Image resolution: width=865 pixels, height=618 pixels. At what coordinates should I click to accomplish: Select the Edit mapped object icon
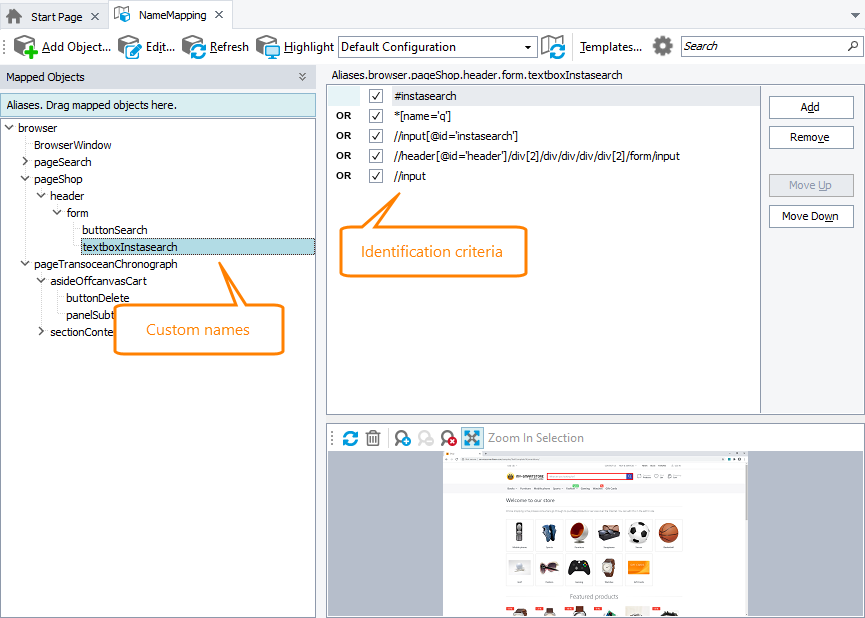point(129,46)
